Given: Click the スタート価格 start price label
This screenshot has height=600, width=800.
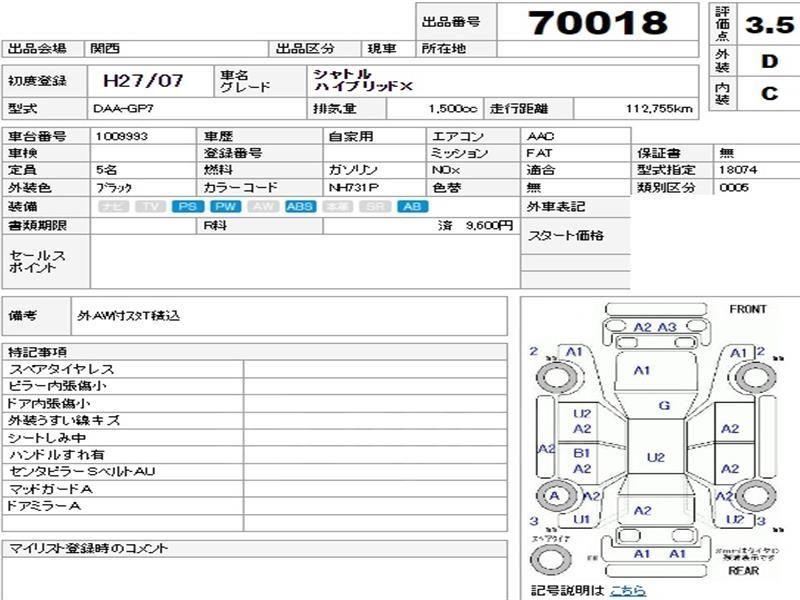Looking at the screenshot, I should 566,236.
